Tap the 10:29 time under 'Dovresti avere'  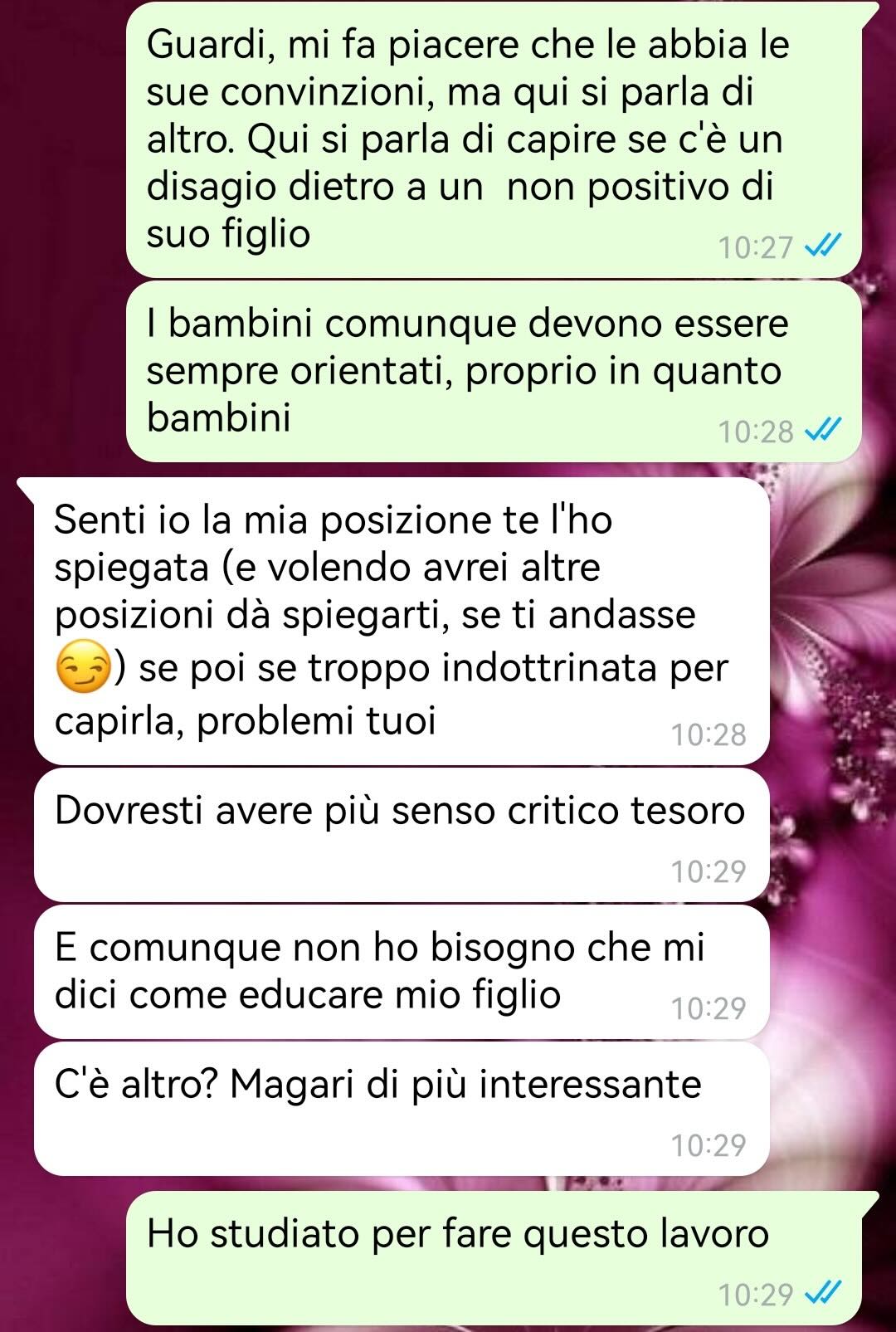pos(709,871)
